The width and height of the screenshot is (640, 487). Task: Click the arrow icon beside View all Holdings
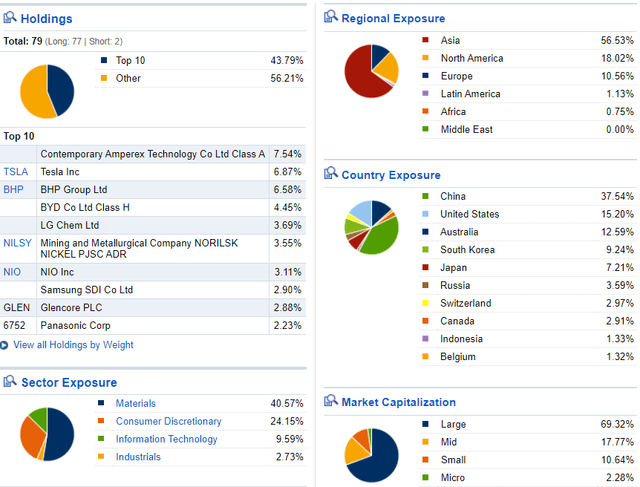coord(4,345)
